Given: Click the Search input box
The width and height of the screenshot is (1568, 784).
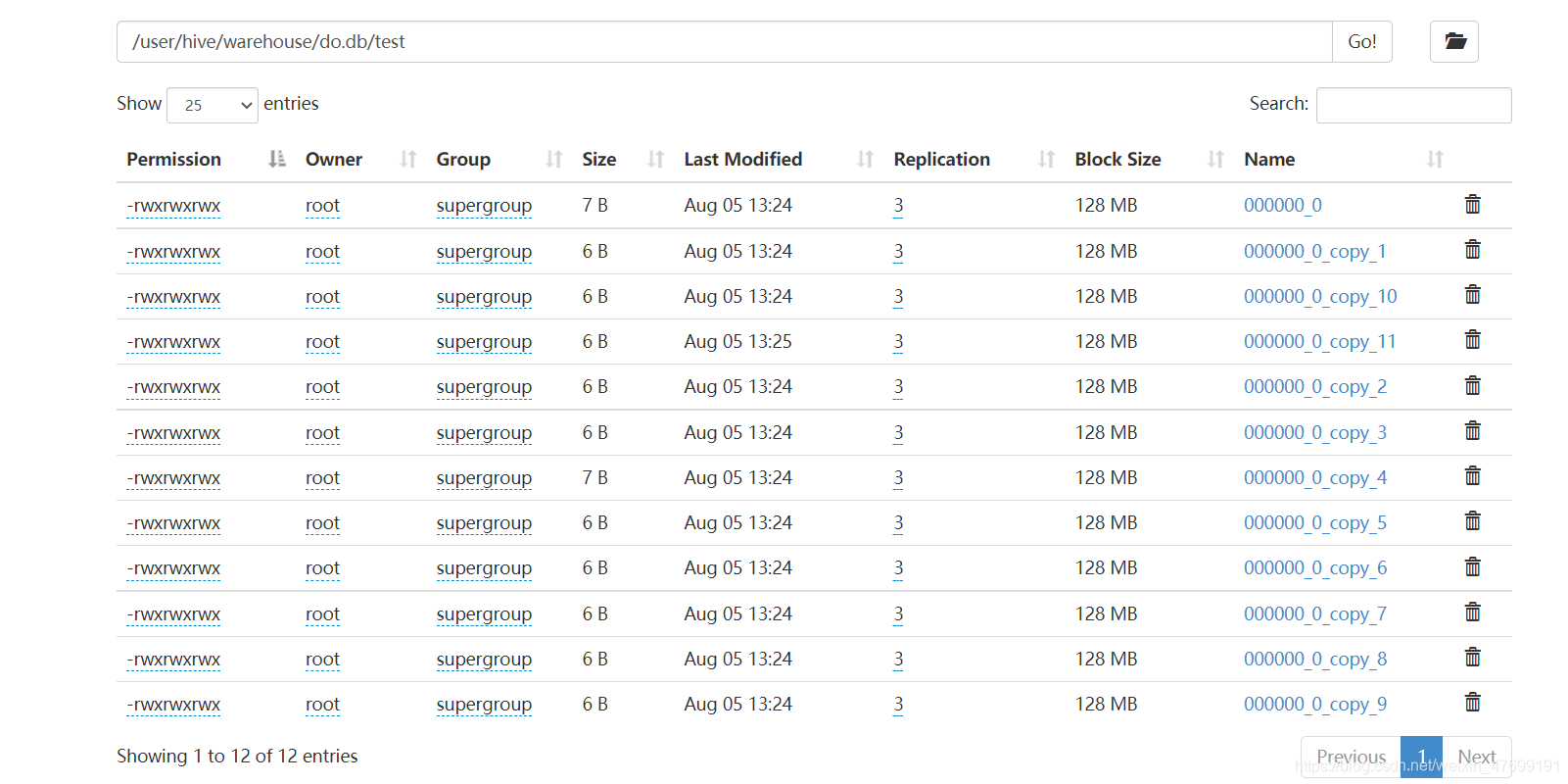Looking at the screenshot, I should tap(1414, 105).
